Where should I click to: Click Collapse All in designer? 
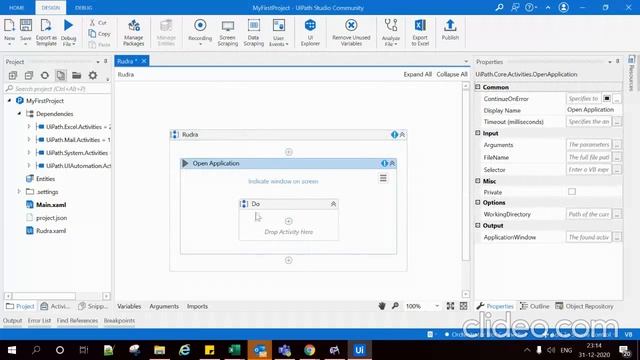click(x=452, y=74)
